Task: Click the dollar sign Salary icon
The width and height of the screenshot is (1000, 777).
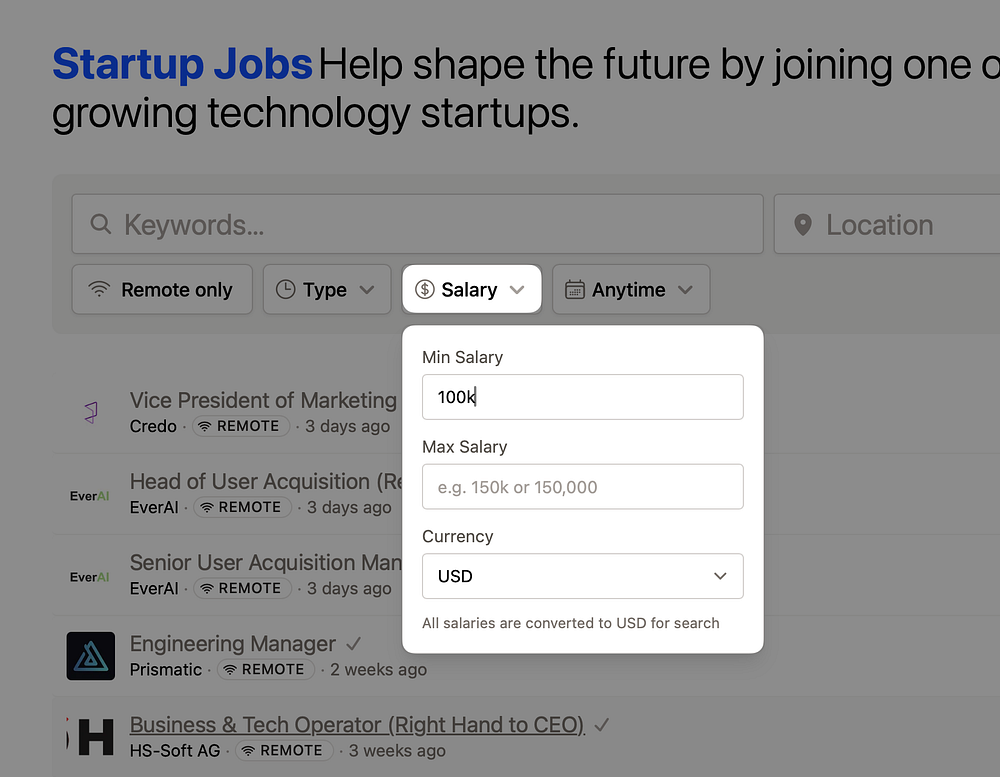Action: pos(425,290)
